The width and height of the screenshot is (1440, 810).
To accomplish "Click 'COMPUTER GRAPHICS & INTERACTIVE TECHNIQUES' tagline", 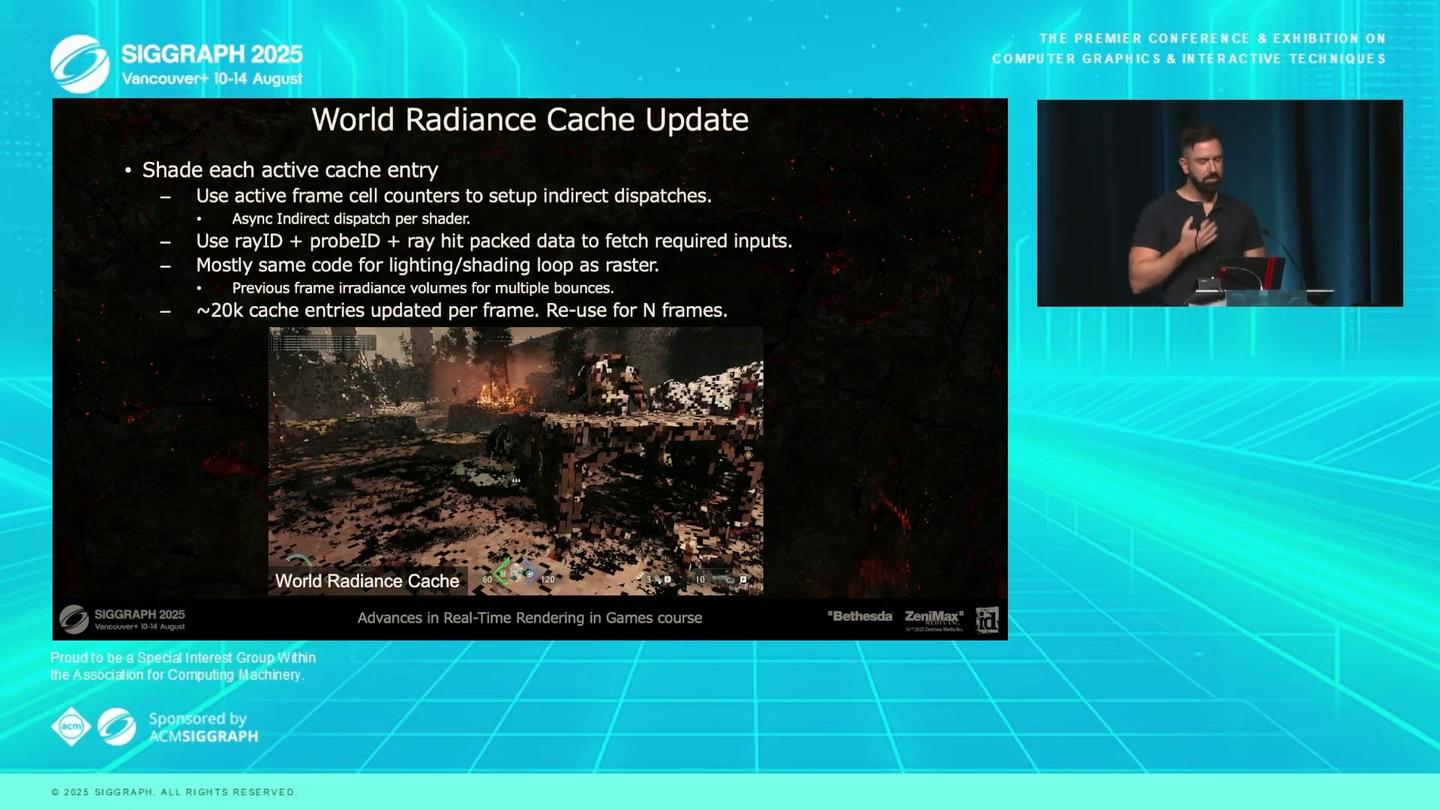I will pos(1189,59).
